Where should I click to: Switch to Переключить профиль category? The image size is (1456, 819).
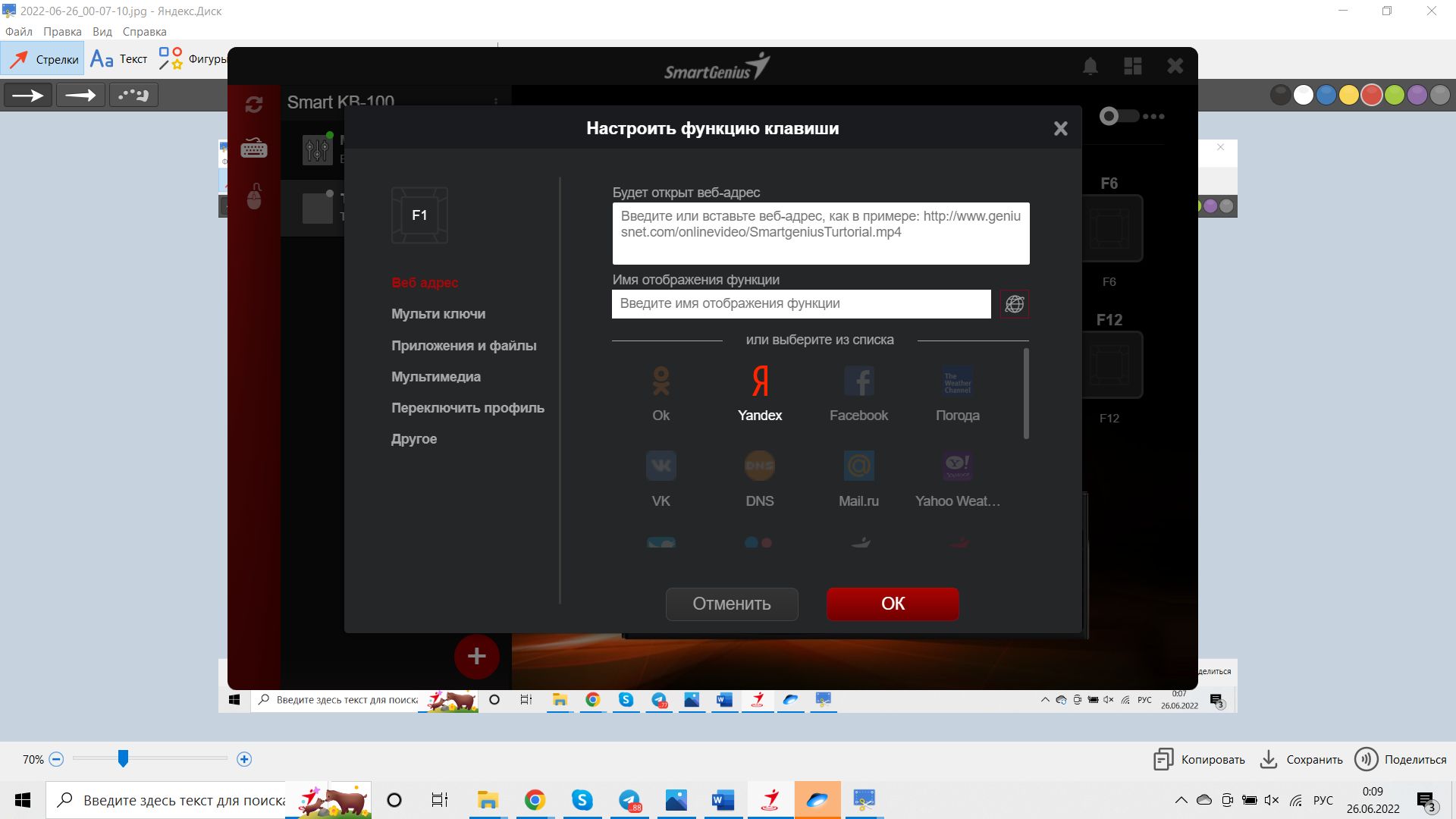pos(468,408)
